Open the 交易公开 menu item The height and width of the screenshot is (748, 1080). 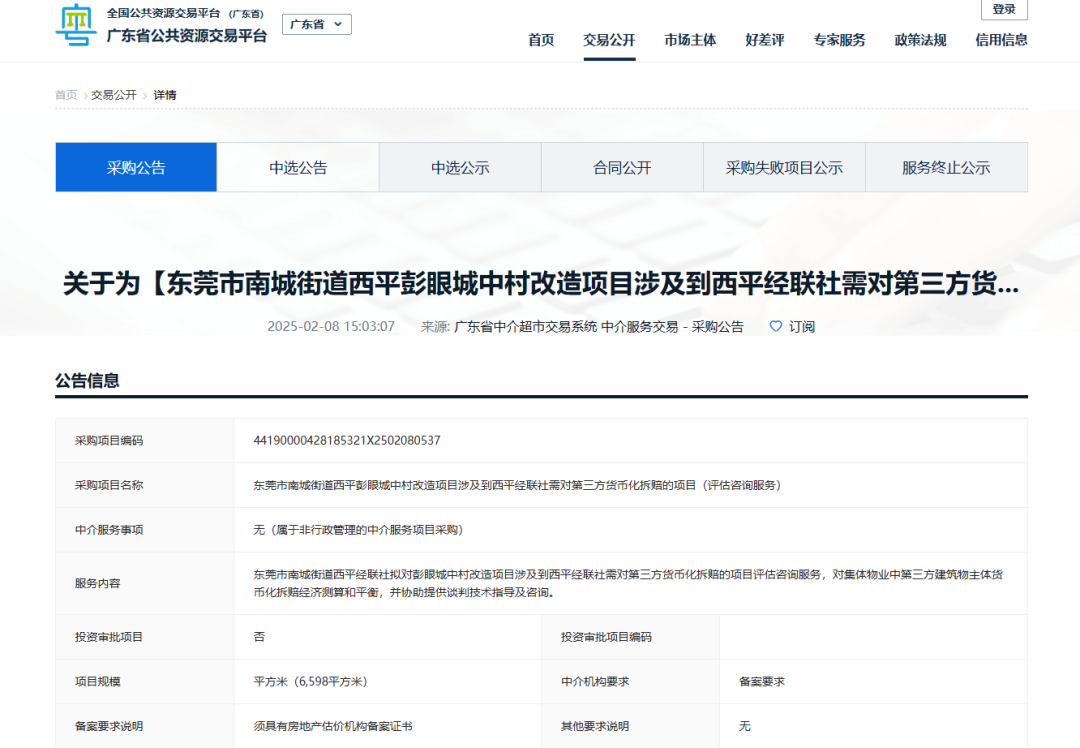click(608, 41)
